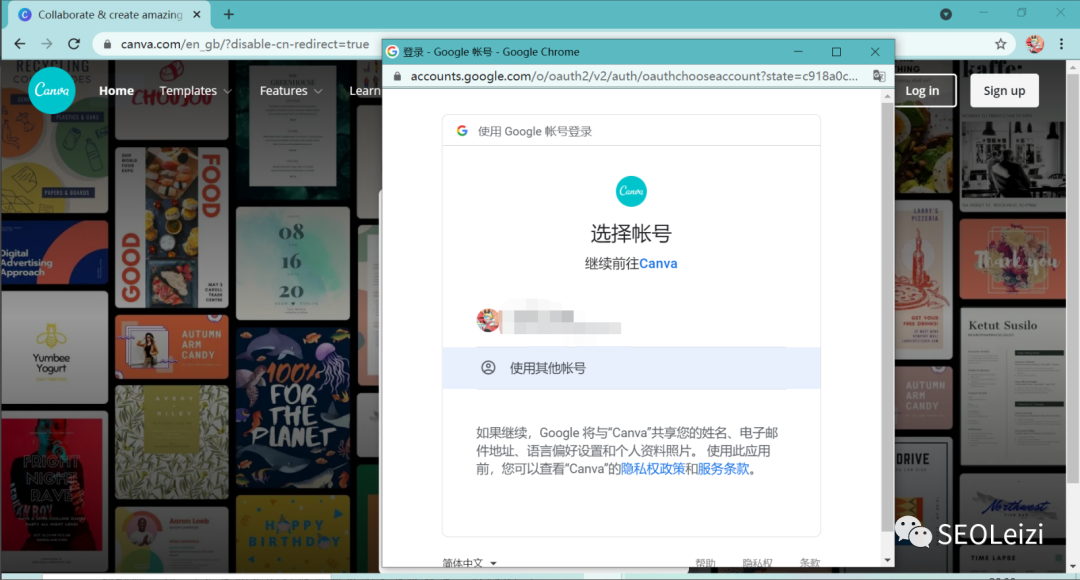This screenshot has width=1080, height=580.
Task: Click the 帮助 footer link
Action: (x=705, y=563)
